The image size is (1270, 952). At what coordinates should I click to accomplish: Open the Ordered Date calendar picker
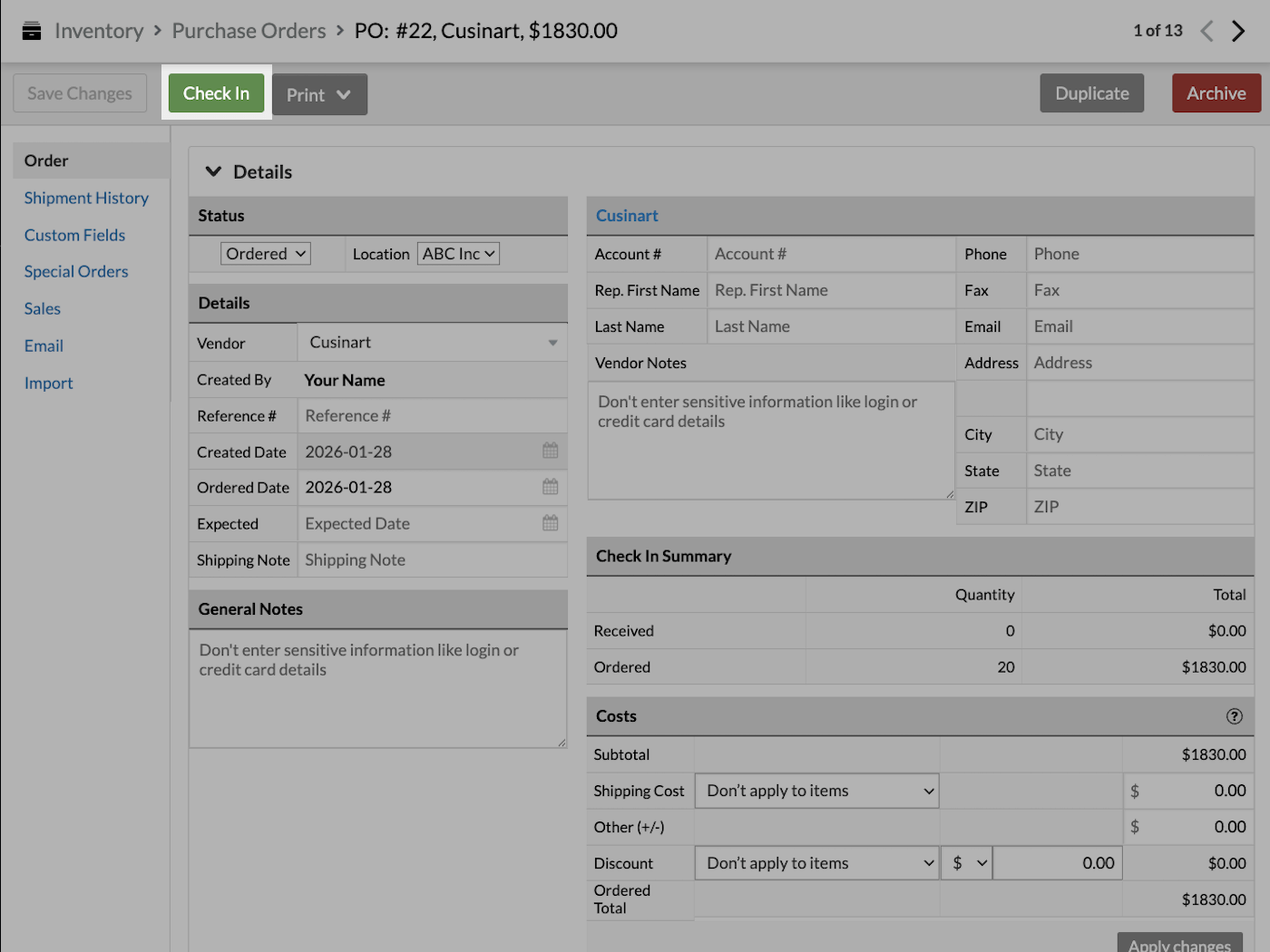tap(549, 487)
